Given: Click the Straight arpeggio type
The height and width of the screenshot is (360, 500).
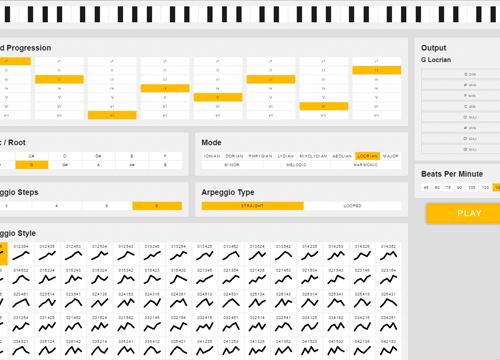Looking at the screenshot, I should click(253, 206).
